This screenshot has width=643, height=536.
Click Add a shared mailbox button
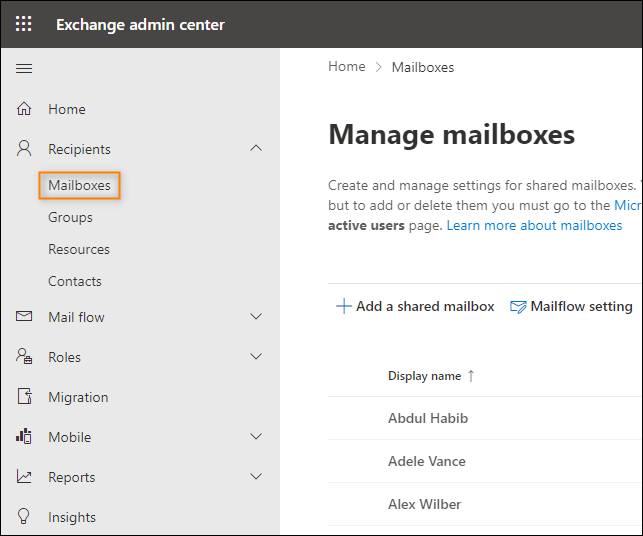(x=415, y=306)
